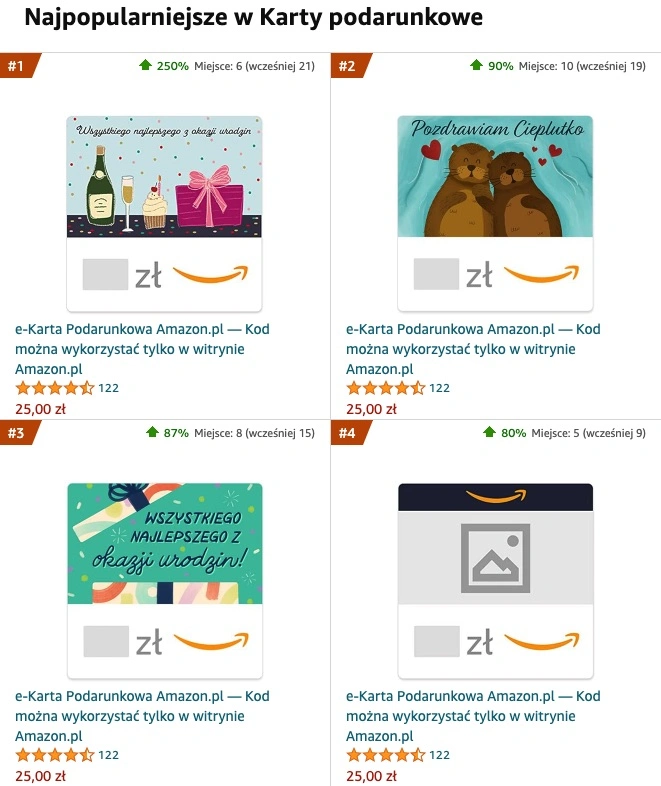Open the #2 e-Karta Podarunkowa title link
The width and height of the screenshot is (661, 786).
coord(473,349)
